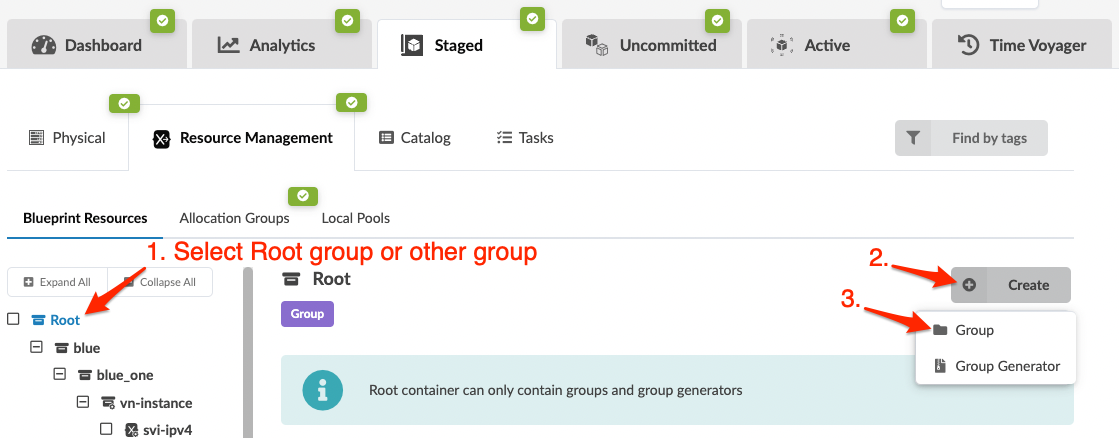The image size is (1119, 438).
Task: Click the funnel filter icon
Action: point(912,138)
